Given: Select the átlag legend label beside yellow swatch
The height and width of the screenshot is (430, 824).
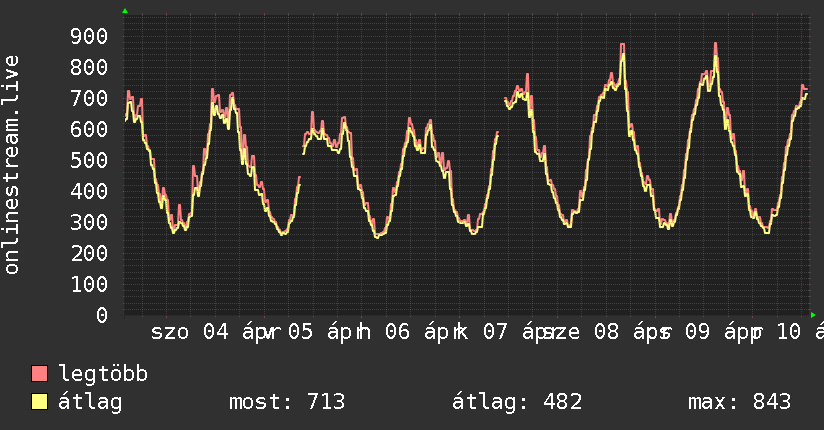Looking at the screenshot, I should pyautogui.click(x=90, y=402).
